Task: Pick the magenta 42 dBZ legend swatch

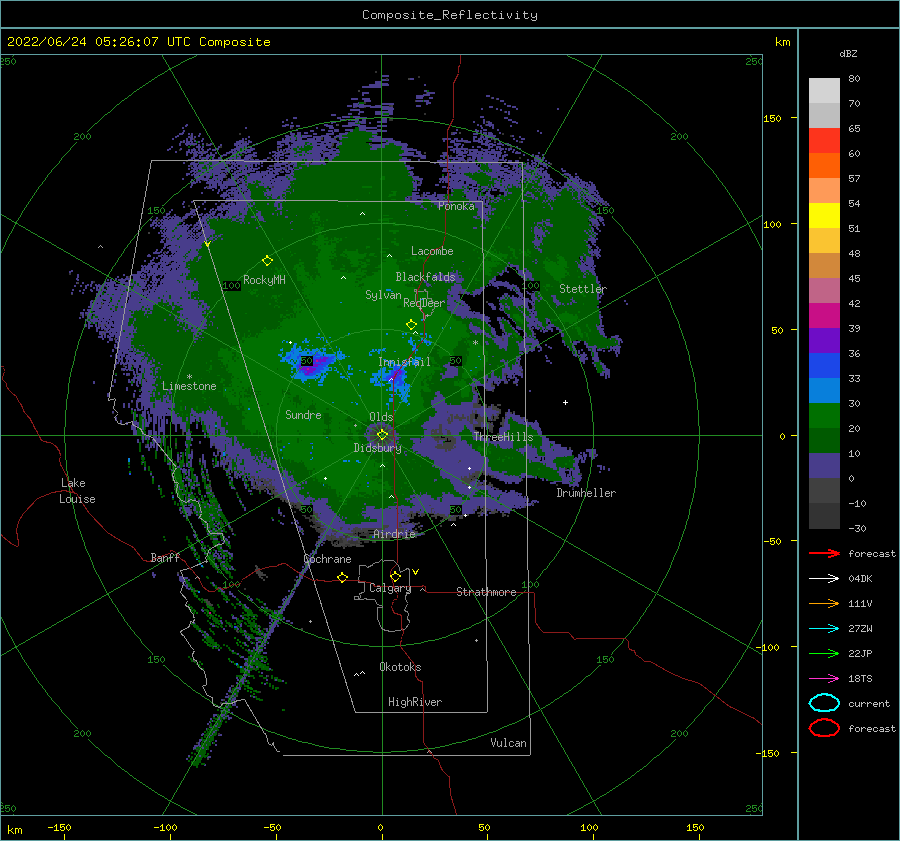Action: pyautogui.click(x=824, y=315)
